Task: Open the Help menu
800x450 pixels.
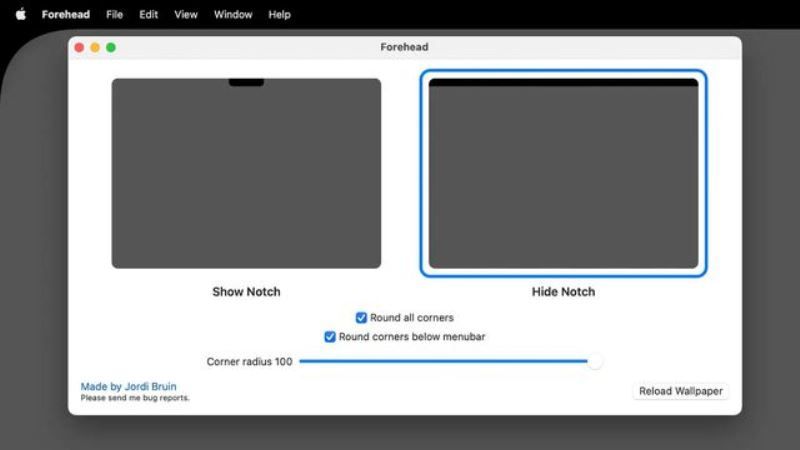Action: pyautogui.click(x=279, y=14)
